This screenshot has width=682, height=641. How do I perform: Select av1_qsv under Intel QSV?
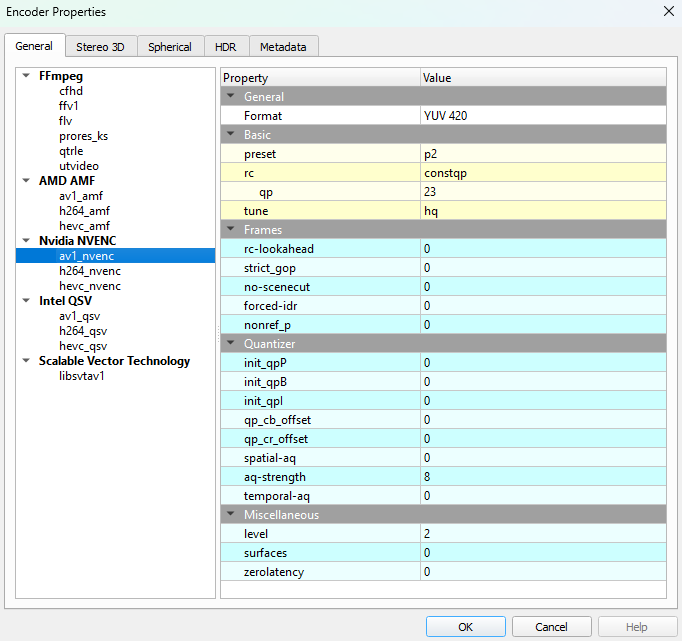point(80,316)
